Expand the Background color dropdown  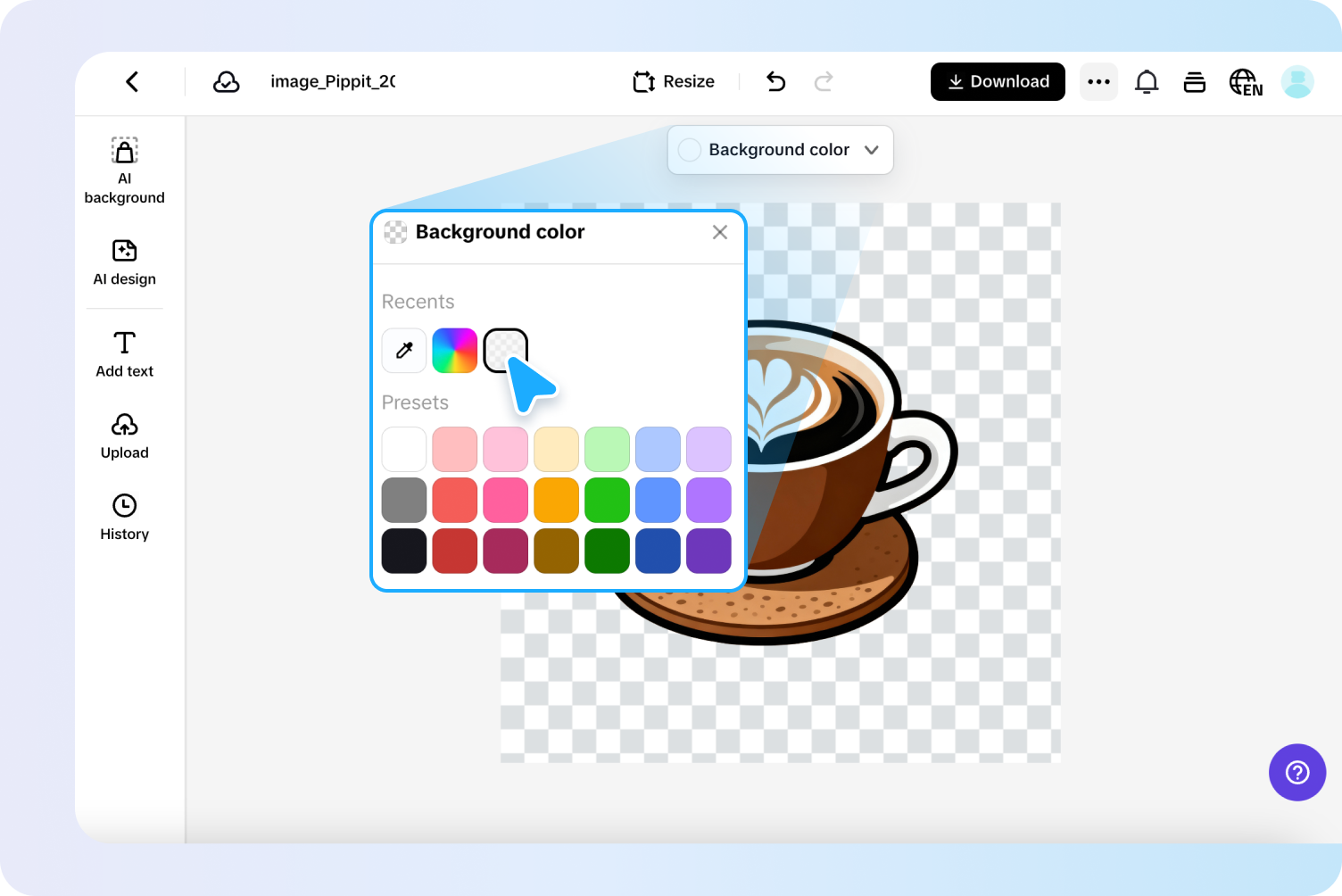[x=872, y=150]
